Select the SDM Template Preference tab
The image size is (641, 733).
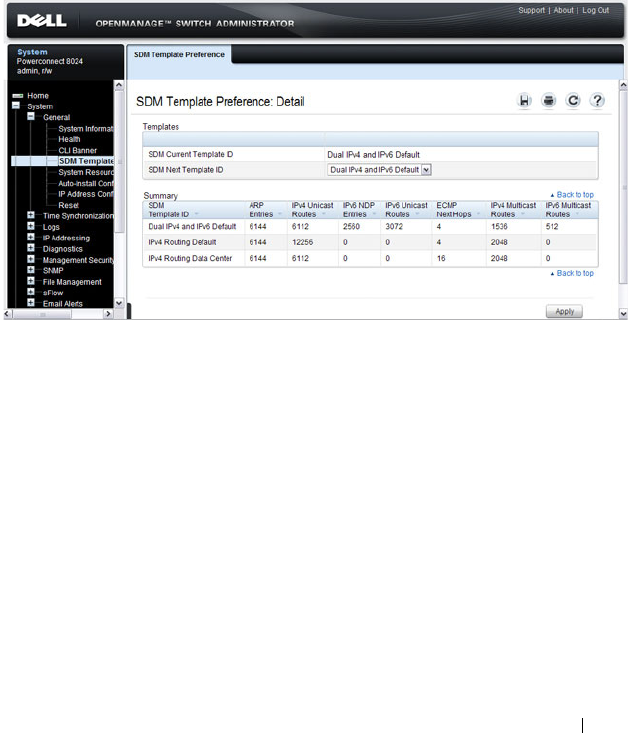[x=179, y=55]
